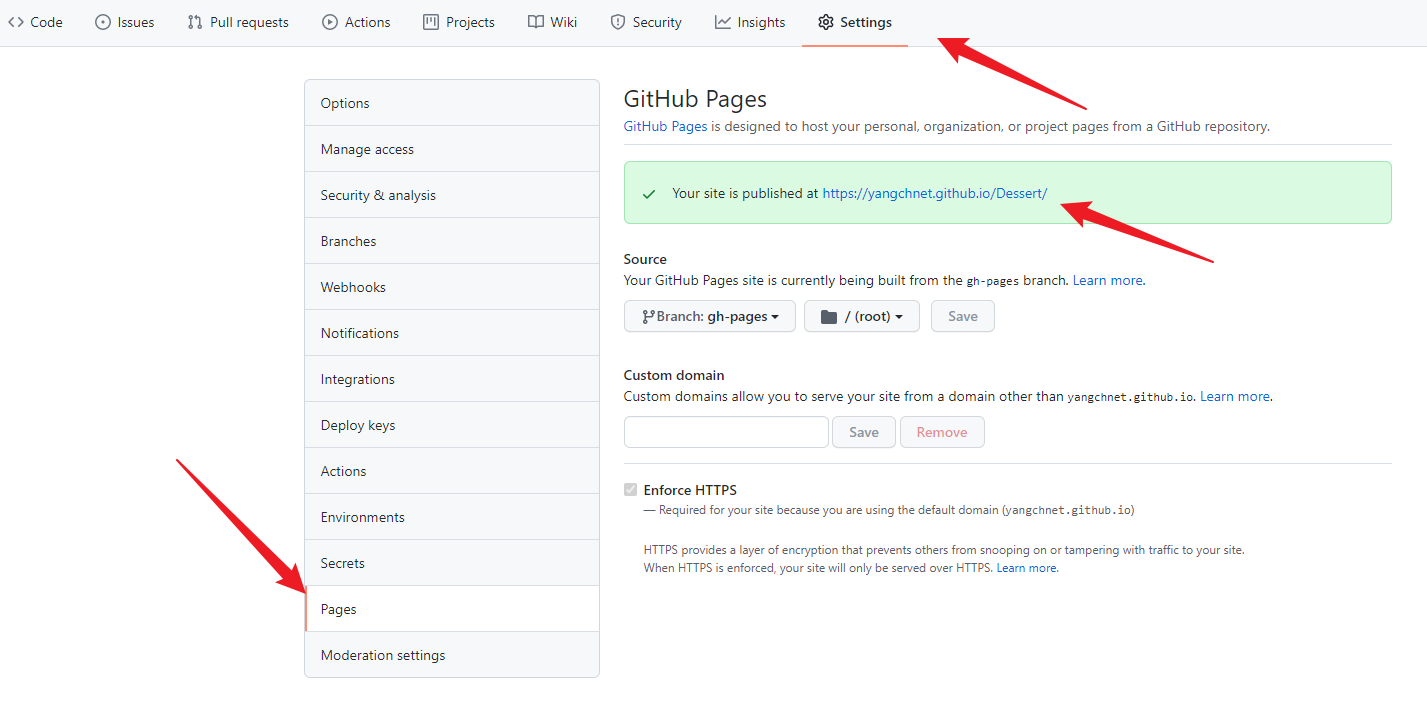Image resolution: width=1427 pixels, height=702 pixels.
Task: Click the Insights graph icon
Action: tap(723, 22)
